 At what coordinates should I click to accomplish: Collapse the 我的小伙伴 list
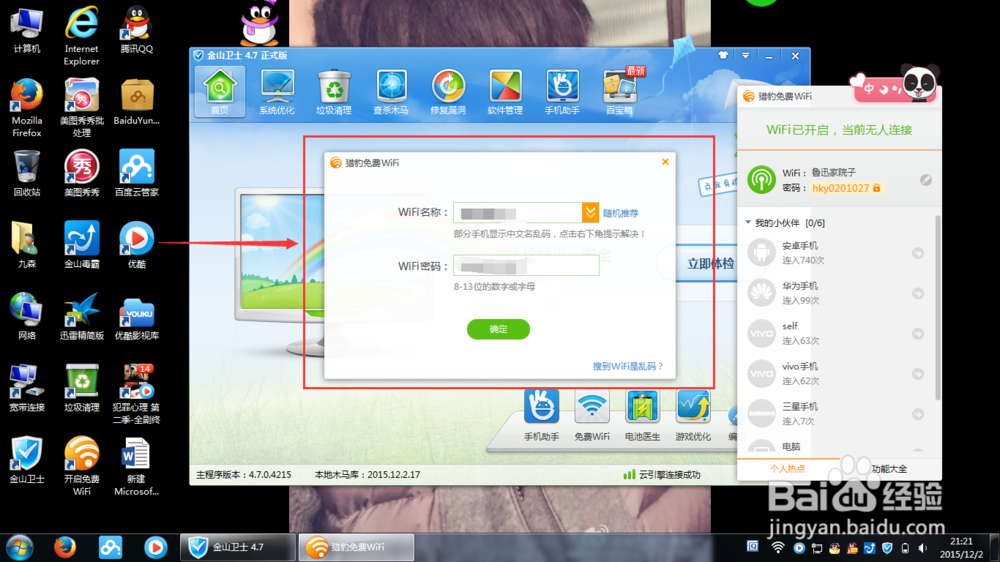tap(748, 223)
